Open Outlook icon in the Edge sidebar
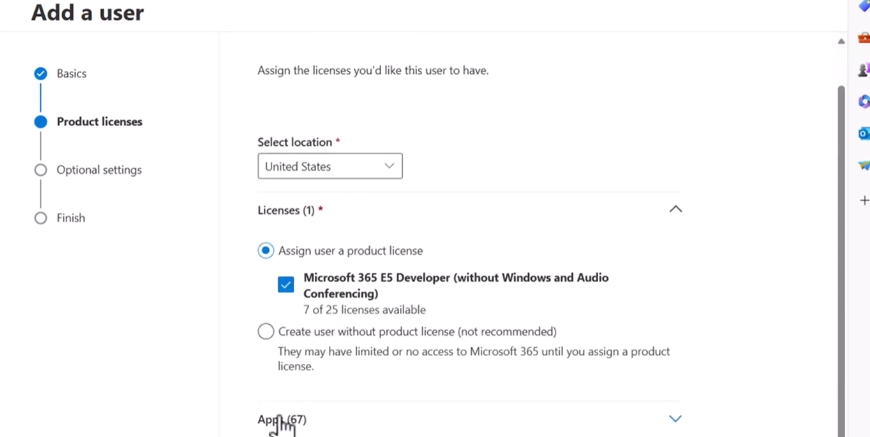Screen dimensions: 870x437 864,133
